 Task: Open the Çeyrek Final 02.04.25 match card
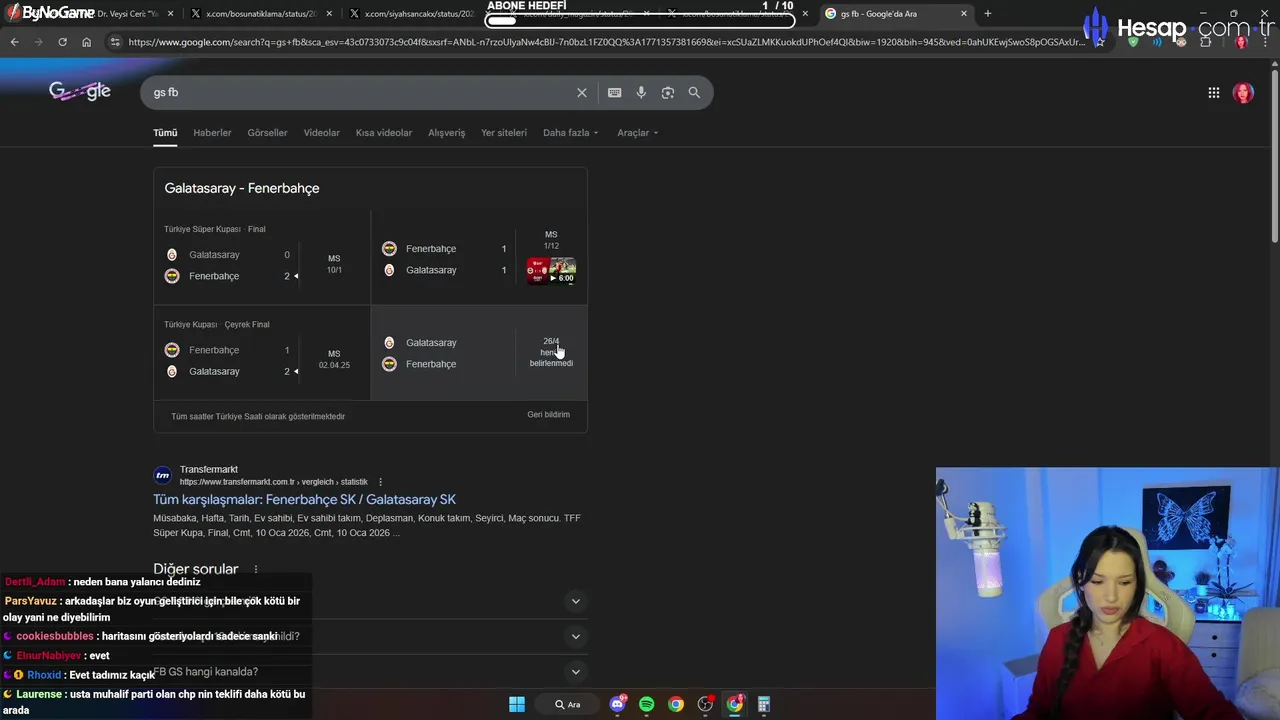(262, 352)
